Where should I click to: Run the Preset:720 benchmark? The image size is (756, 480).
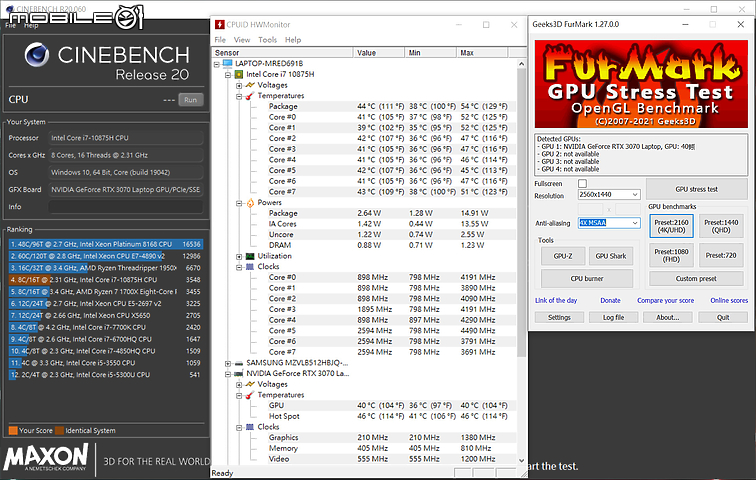[x=721, y=255]
